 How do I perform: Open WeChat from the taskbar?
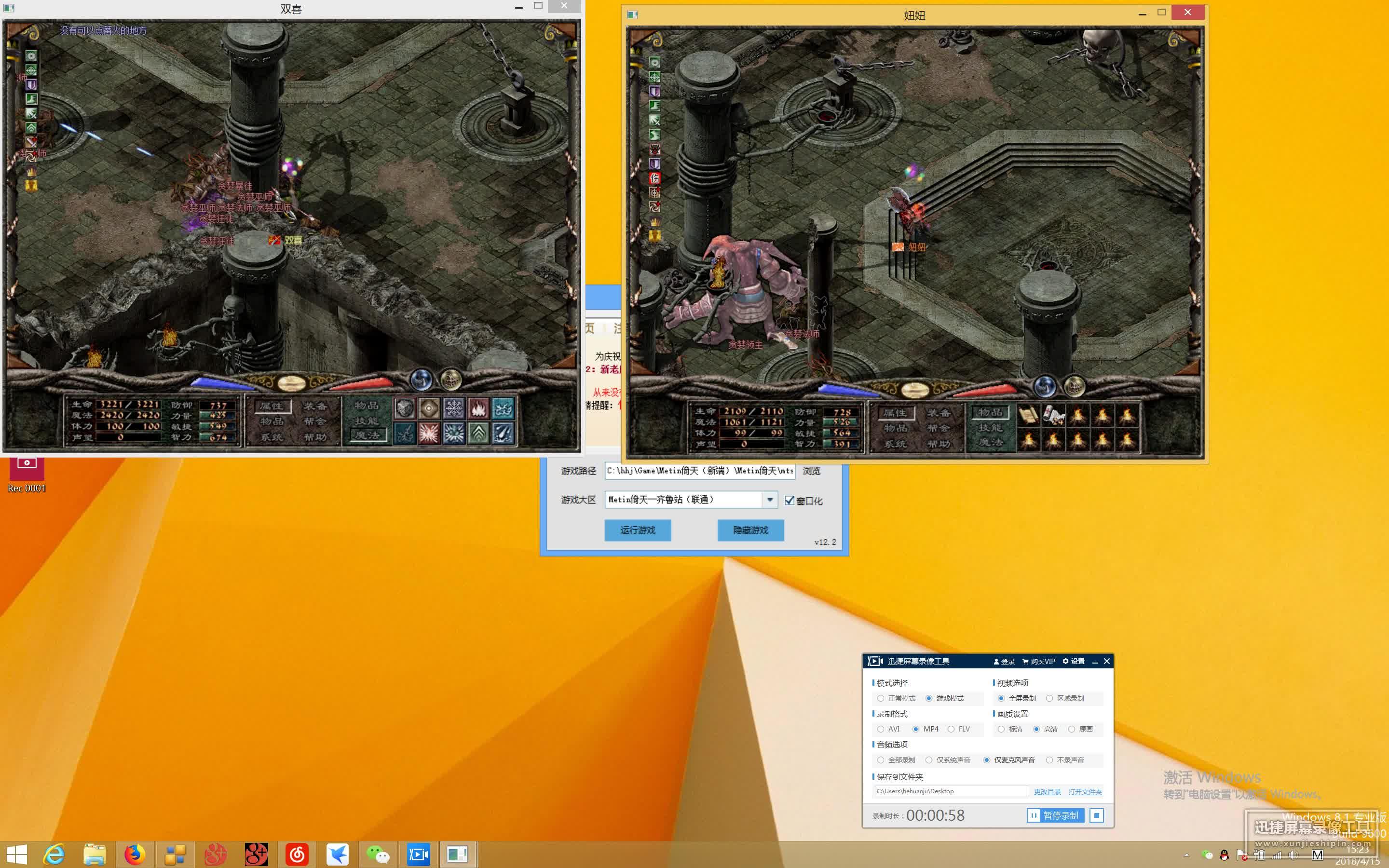coord(378,855)
